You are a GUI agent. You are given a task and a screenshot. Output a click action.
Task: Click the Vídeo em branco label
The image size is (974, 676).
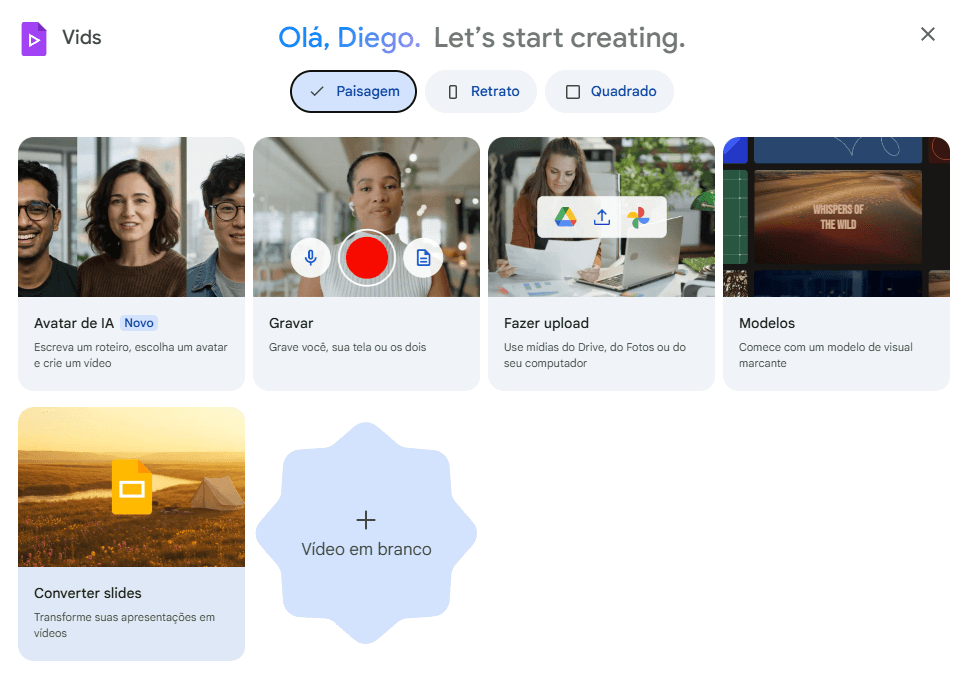tap(366, 549)
